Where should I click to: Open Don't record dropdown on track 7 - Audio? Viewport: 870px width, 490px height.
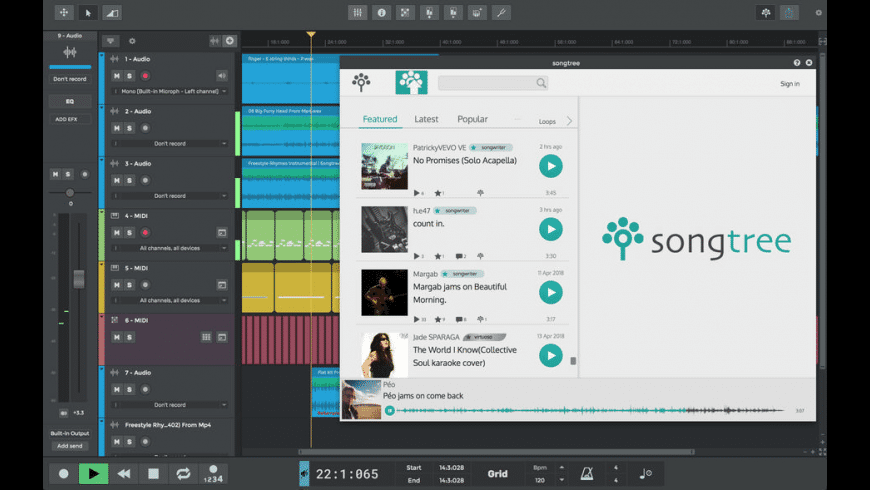[170, 405]
